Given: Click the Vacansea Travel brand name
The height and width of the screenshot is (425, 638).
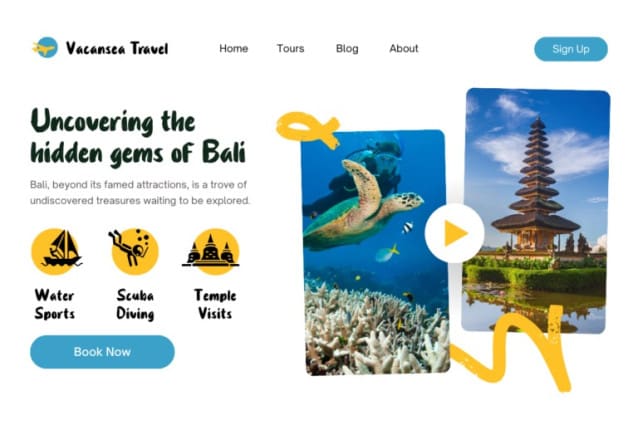Looking at the screenshot, I should [x=117, y=48].
